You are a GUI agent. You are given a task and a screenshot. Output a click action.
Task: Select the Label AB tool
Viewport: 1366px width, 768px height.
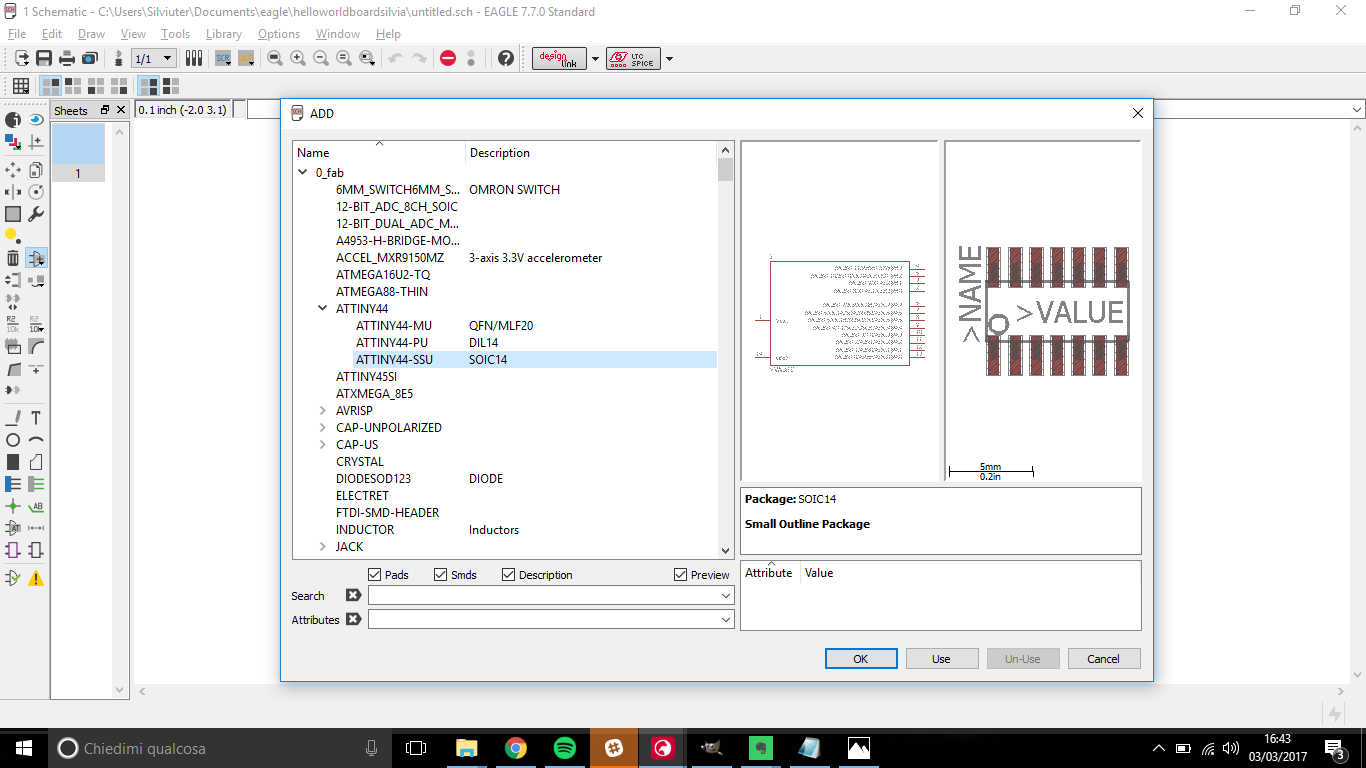click(36, 507)
